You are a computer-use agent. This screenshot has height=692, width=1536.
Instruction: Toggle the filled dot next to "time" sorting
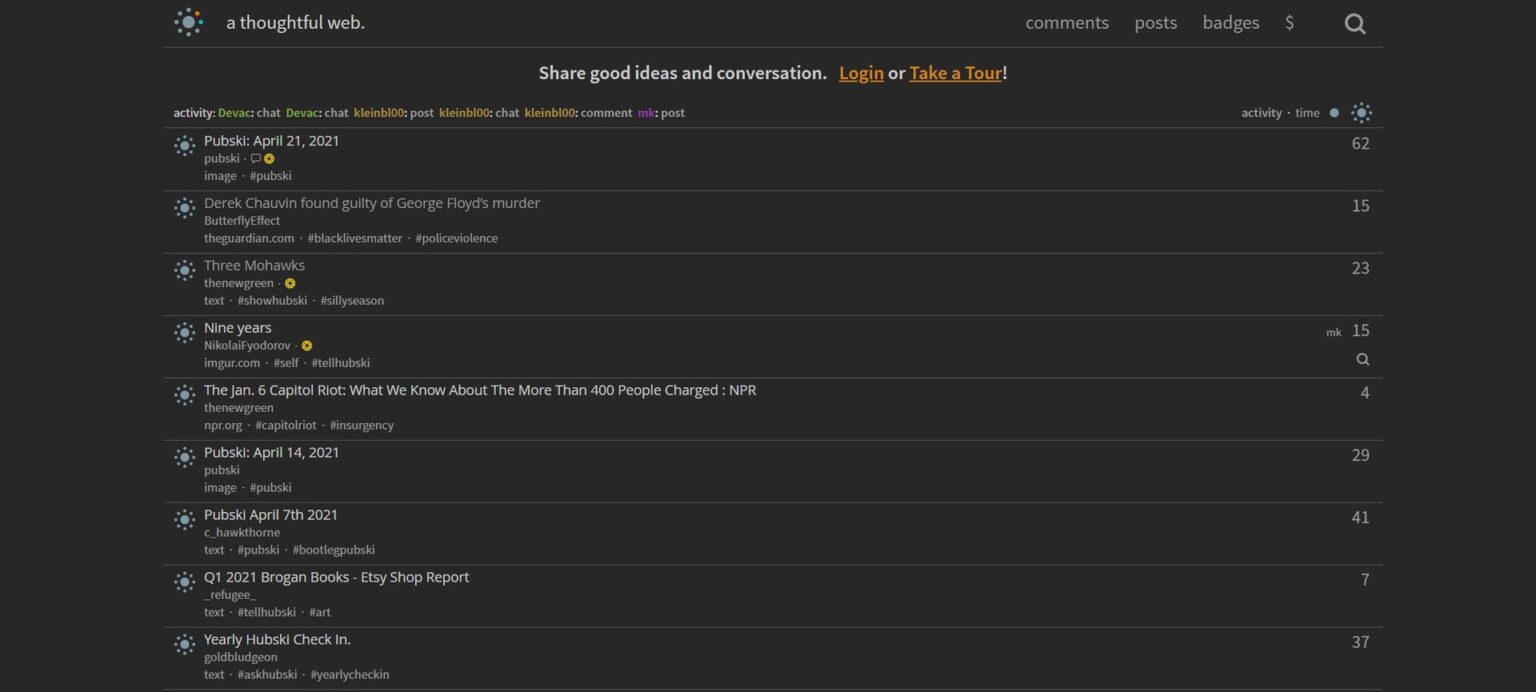click(1335, 113)
